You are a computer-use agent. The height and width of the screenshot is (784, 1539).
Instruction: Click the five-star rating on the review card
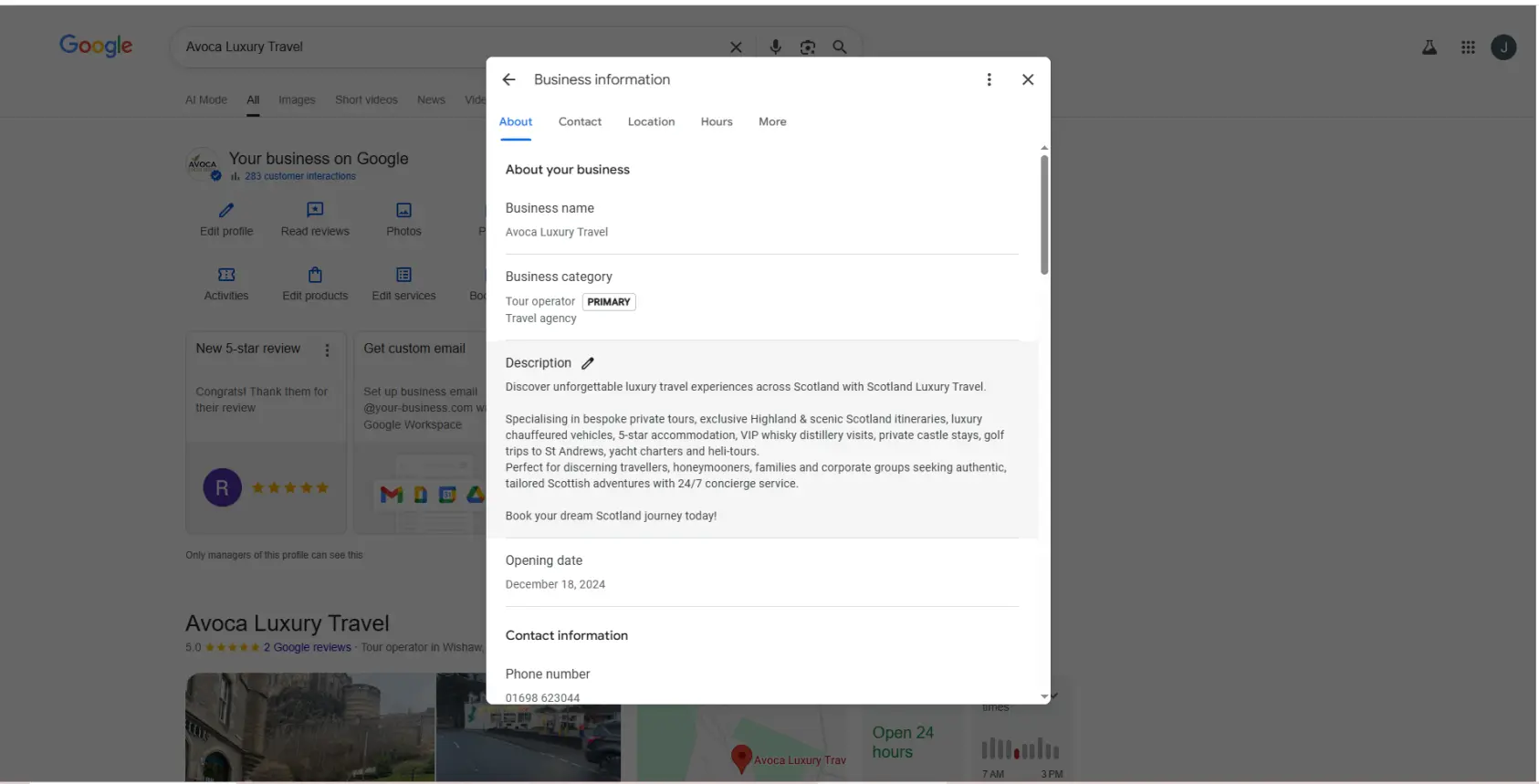click(290, 488)
